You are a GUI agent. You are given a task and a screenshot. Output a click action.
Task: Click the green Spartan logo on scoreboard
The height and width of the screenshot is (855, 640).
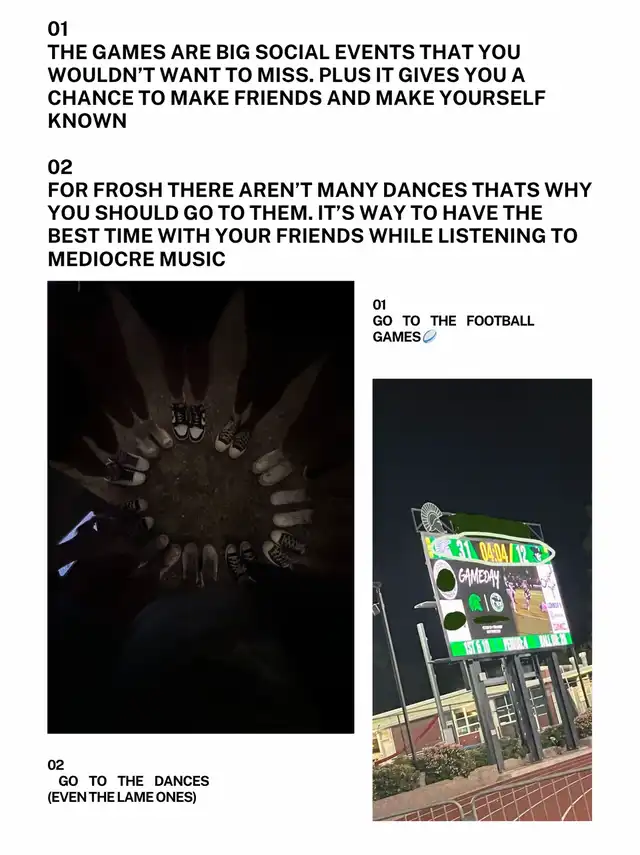(x=475, y=604)
